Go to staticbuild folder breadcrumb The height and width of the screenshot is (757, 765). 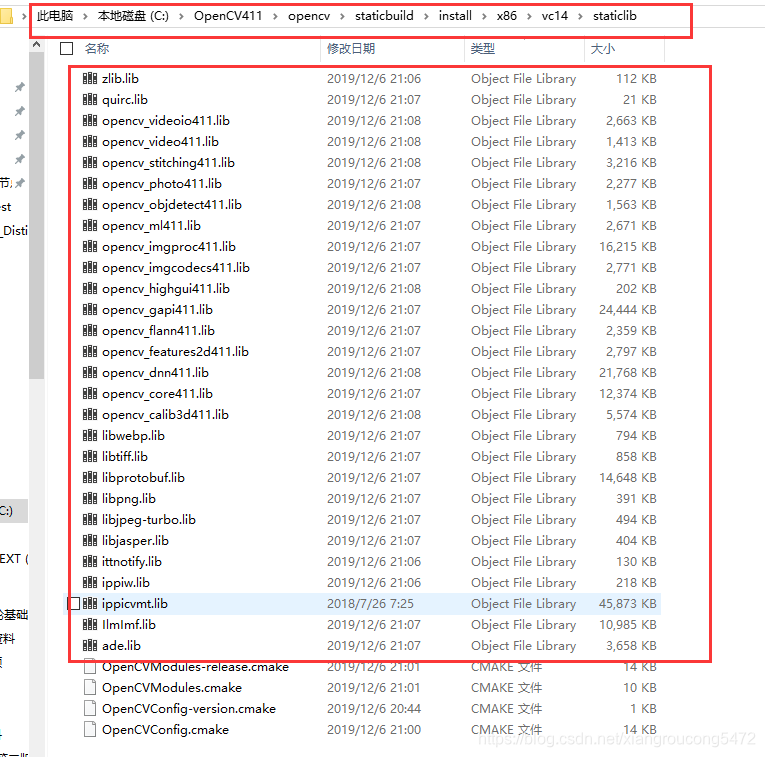pyautogui.click(x=384, y=16)
